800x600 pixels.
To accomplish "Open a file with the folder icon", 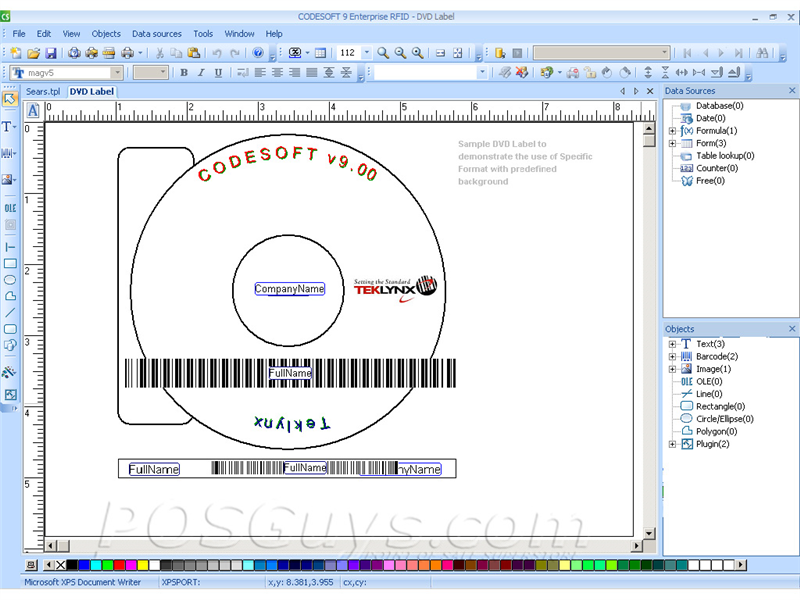I will 33,53.
